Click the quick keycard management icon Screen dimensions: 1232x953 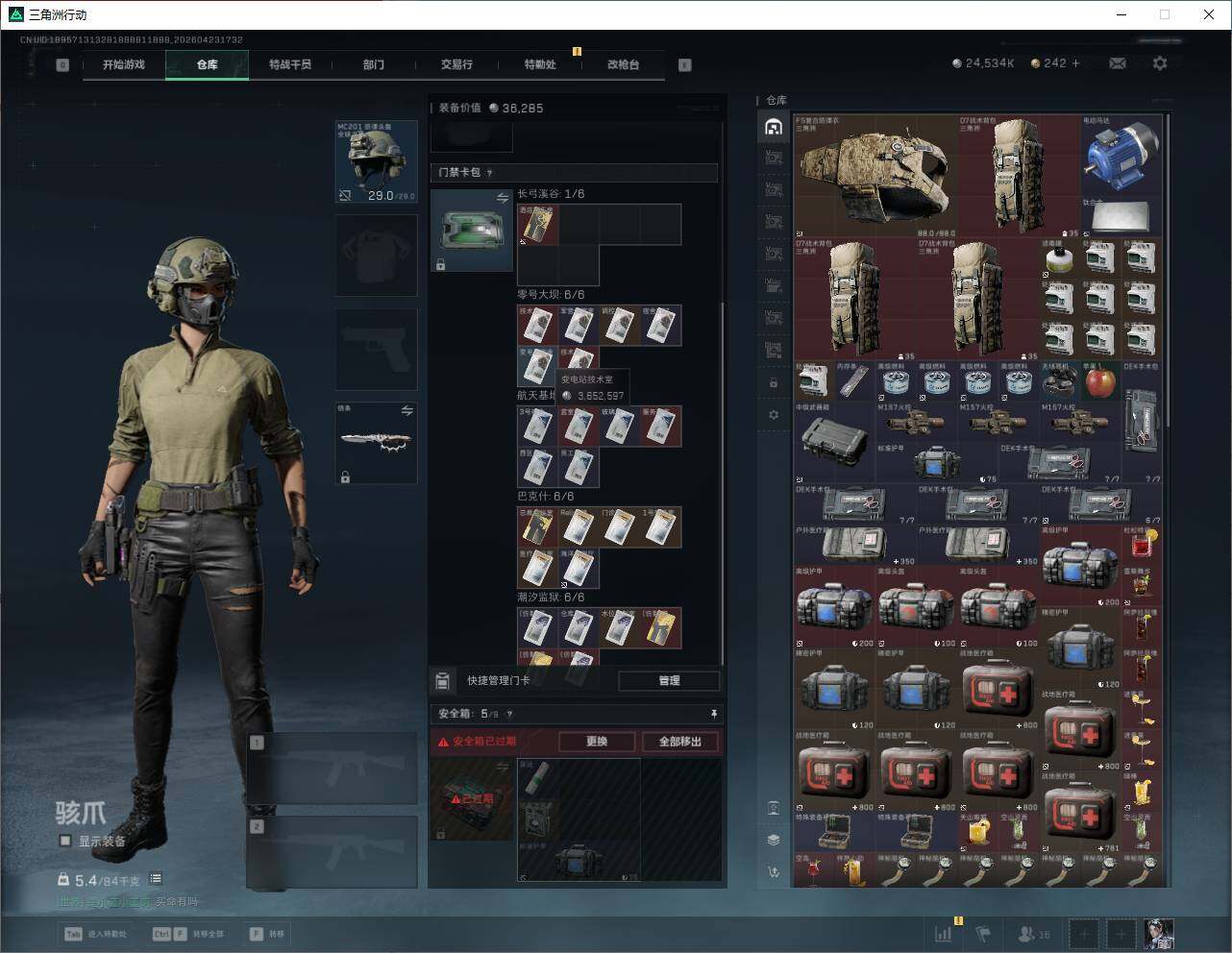click(x=443, y=680)
